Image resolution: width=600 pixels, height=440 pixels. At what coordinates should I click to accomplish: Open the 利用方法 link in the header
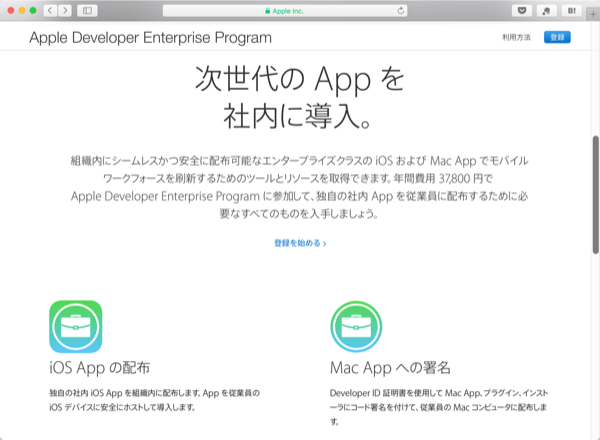pyautogui.click(x=516, y=37)
